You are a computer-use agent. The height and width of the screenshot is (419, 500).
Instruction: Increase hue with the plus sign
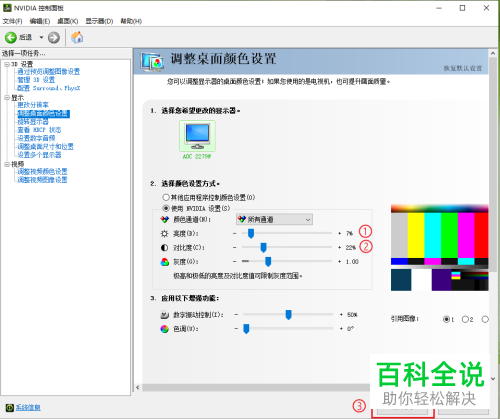[x=341, y=328]
